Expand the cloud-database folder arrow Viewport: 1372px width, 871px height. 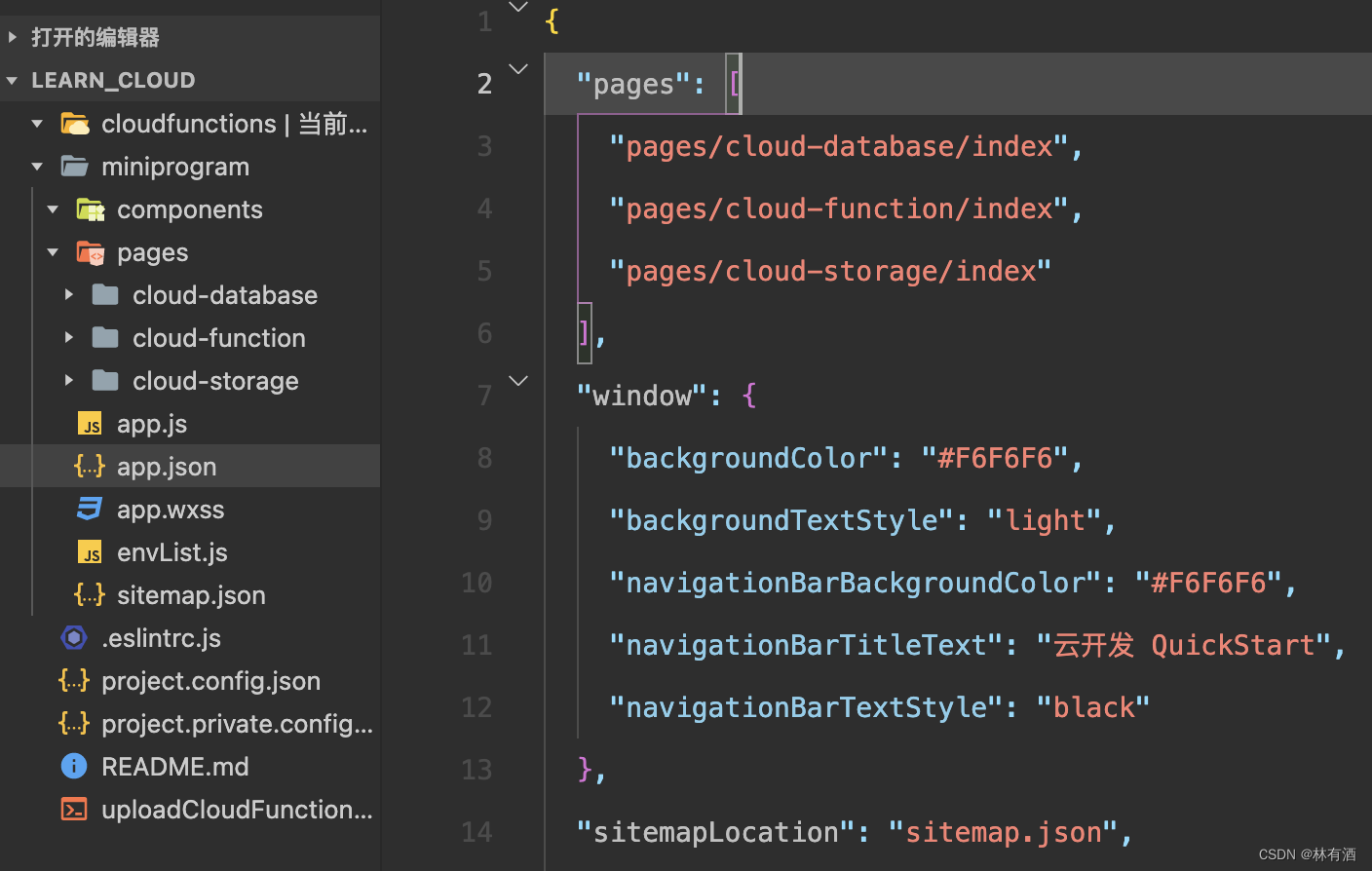click(x=68, y=294)
